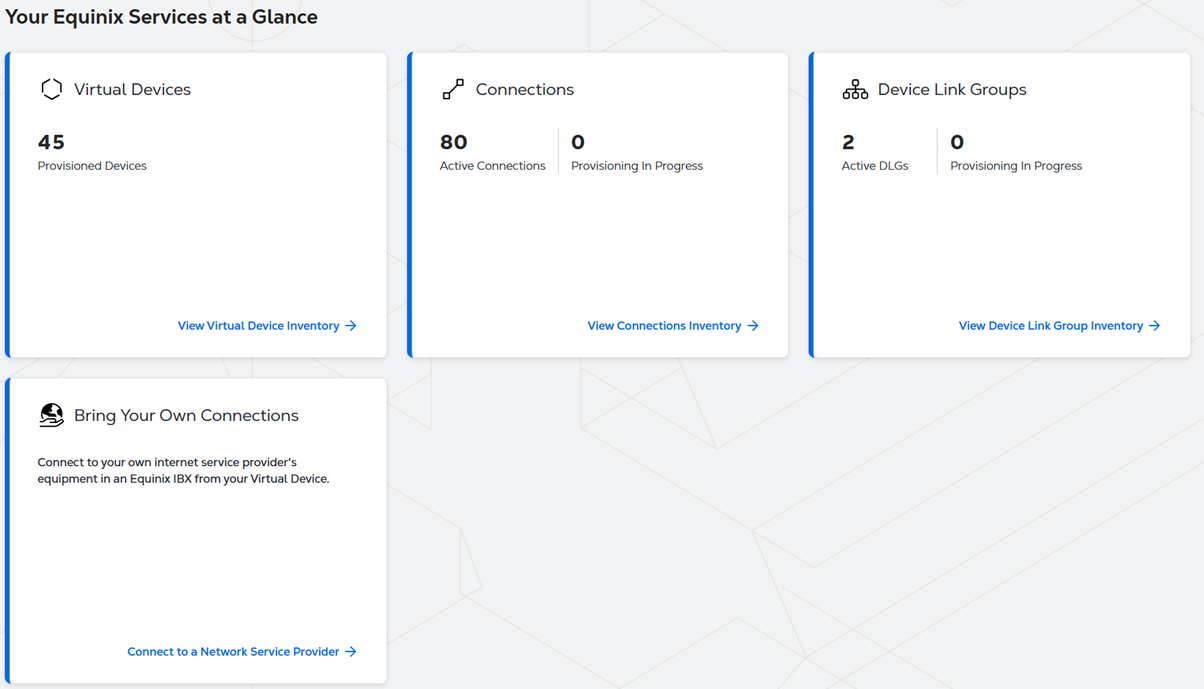1204x689 pixels.
Task: Click the Bring Your Own Connections description text
Action: [x=183, y=470]
